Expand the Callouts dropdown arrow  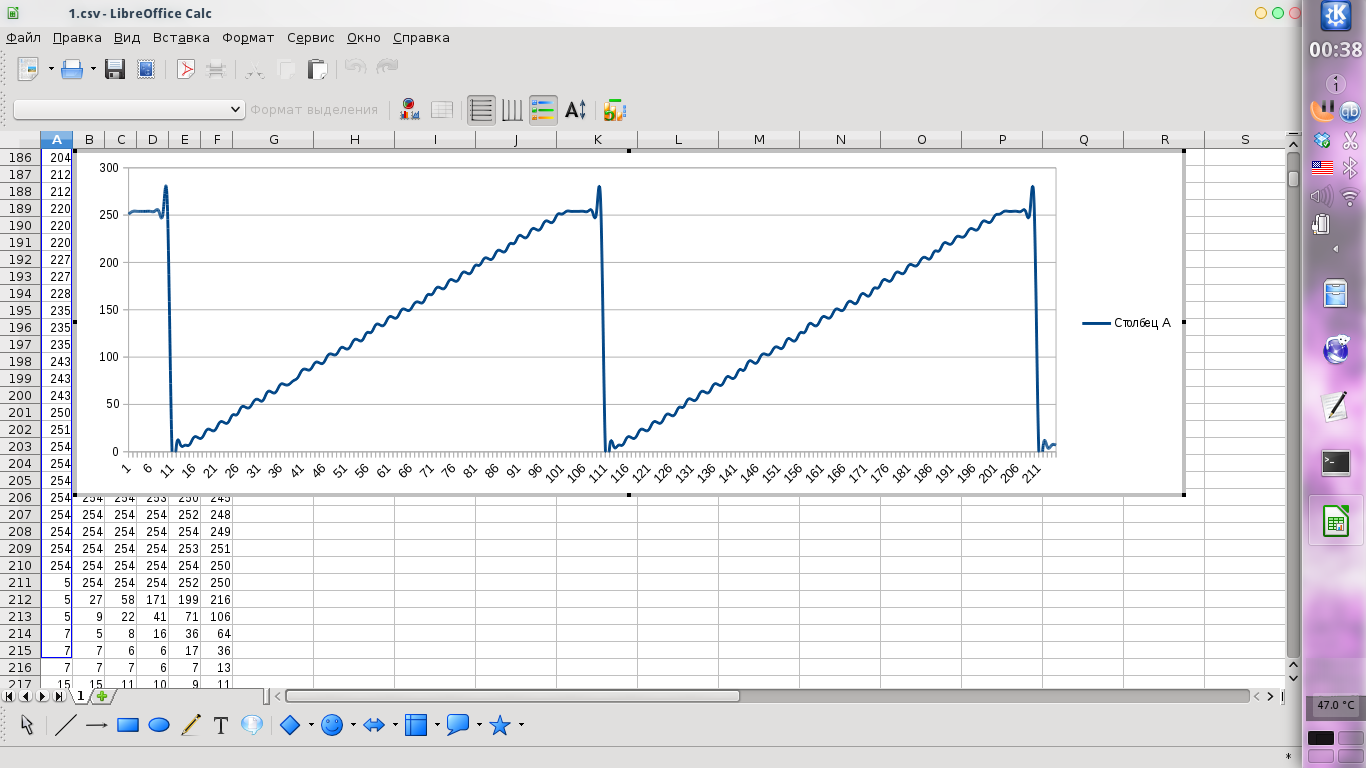click(479, 725)
